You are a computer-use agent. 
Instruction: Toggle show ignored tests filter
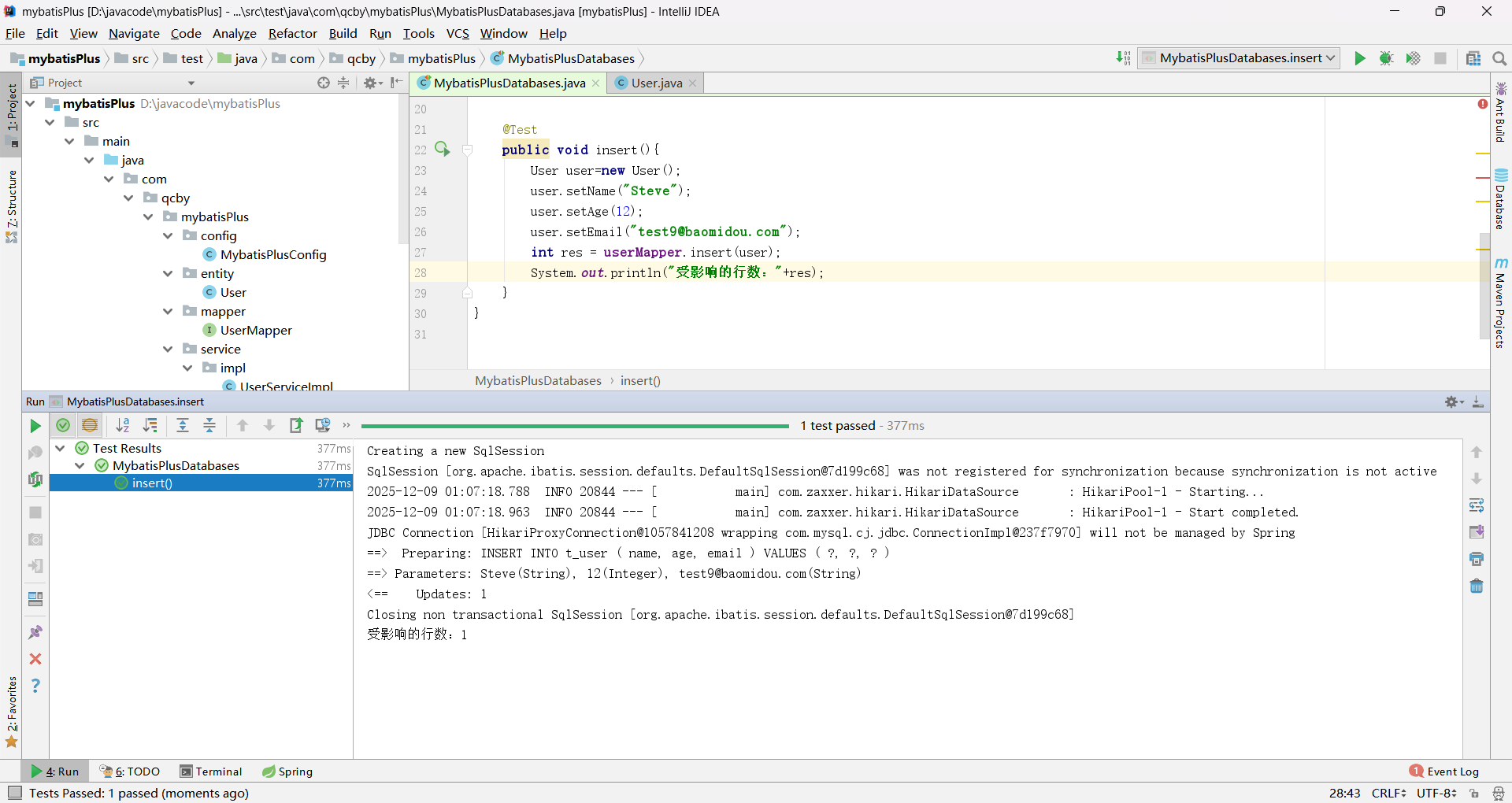point(90,426)
